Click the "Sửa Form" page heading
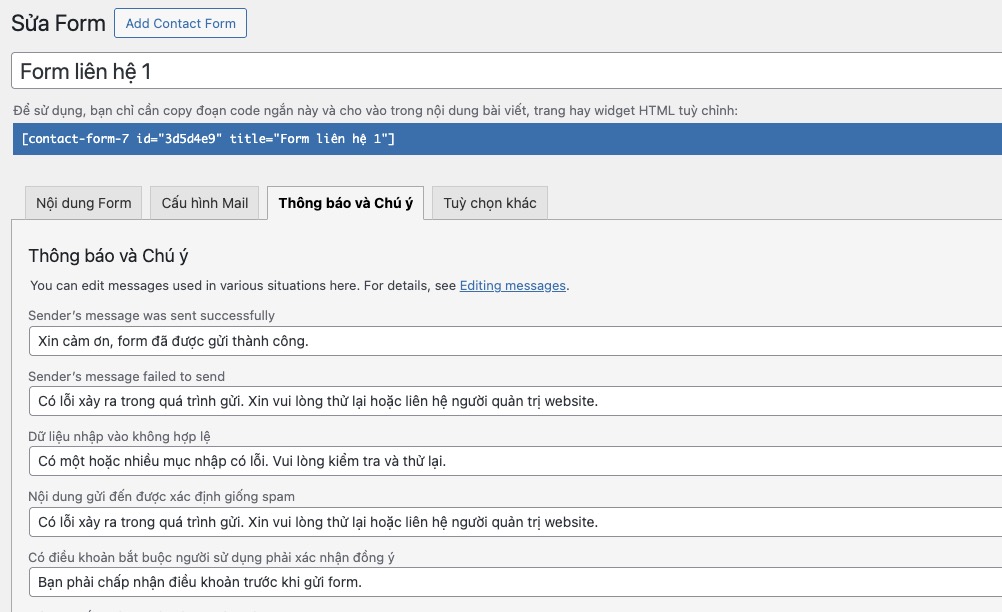 click(x=58, y=24)
